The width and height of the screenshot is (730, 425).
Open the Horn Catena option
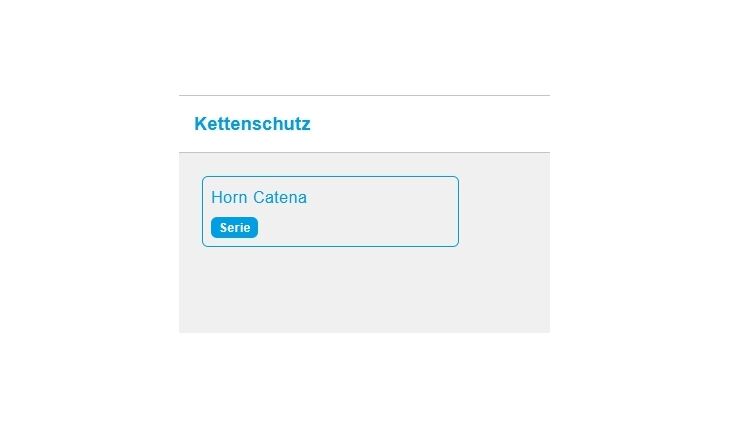pos(330,211)
